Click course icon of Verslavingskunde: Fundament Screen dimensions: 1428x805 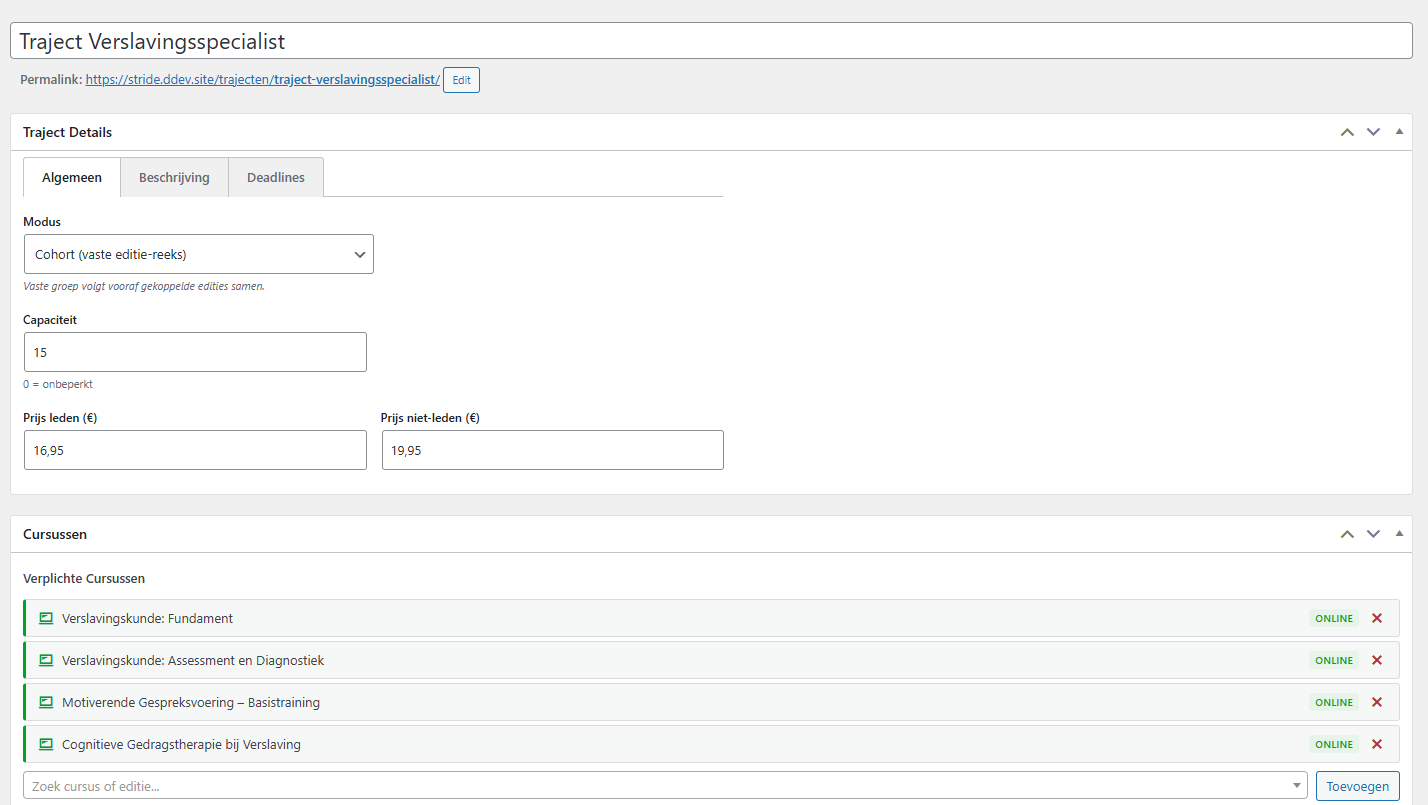point(45,618)
